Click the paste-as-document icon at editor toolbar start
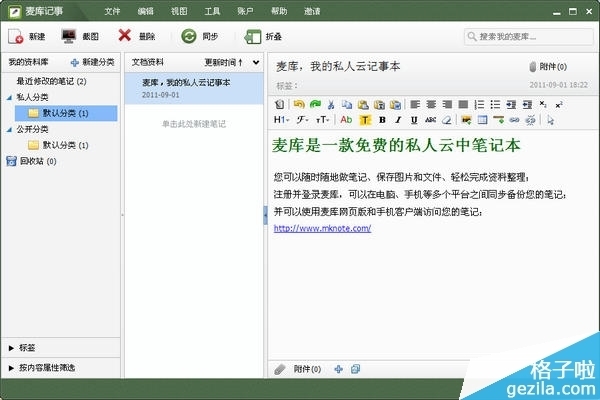This screenshot has height=400, width=600. pyautogui.click(x=279, y=104)
